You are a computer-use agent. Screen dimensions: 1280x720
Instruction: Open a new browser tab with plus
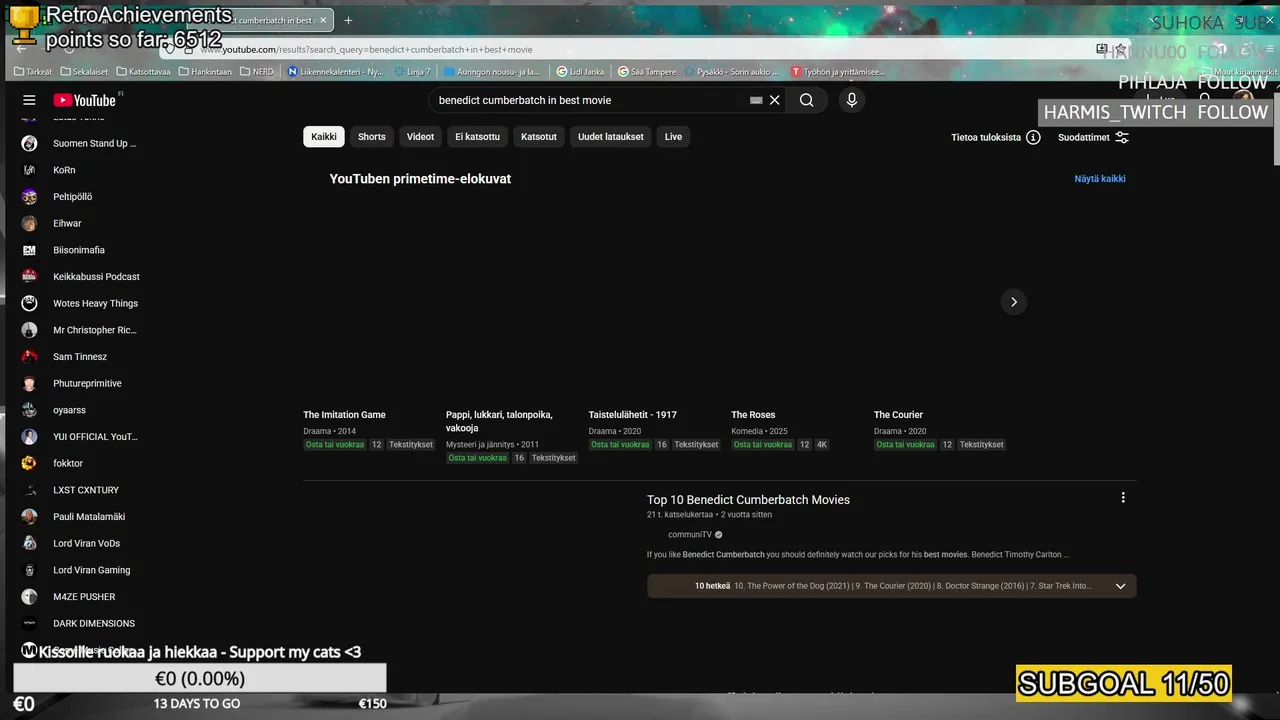tap(348, 20)
